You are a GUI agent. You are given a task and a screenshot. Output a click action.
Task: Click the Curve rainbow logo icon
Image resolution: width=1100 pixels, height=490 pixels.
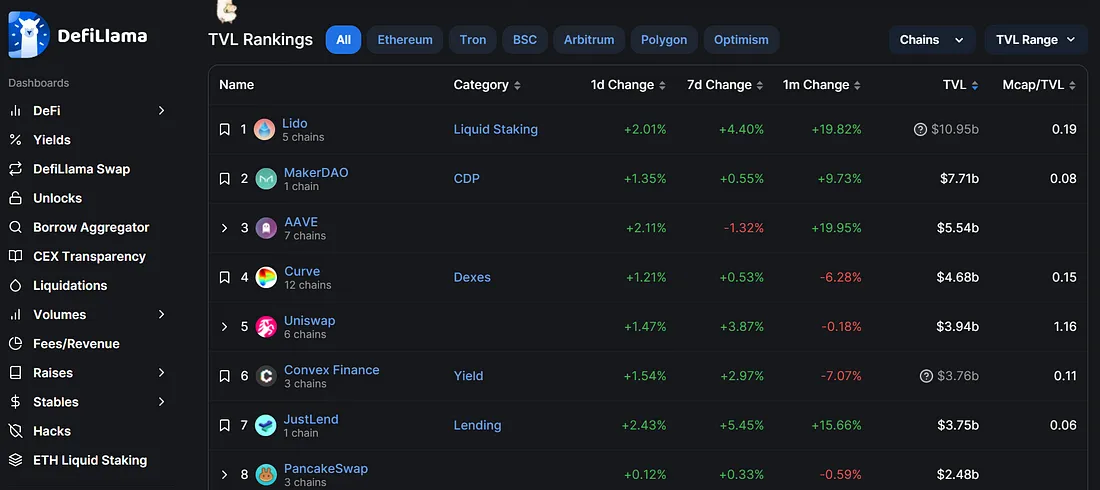click(266, 277)
